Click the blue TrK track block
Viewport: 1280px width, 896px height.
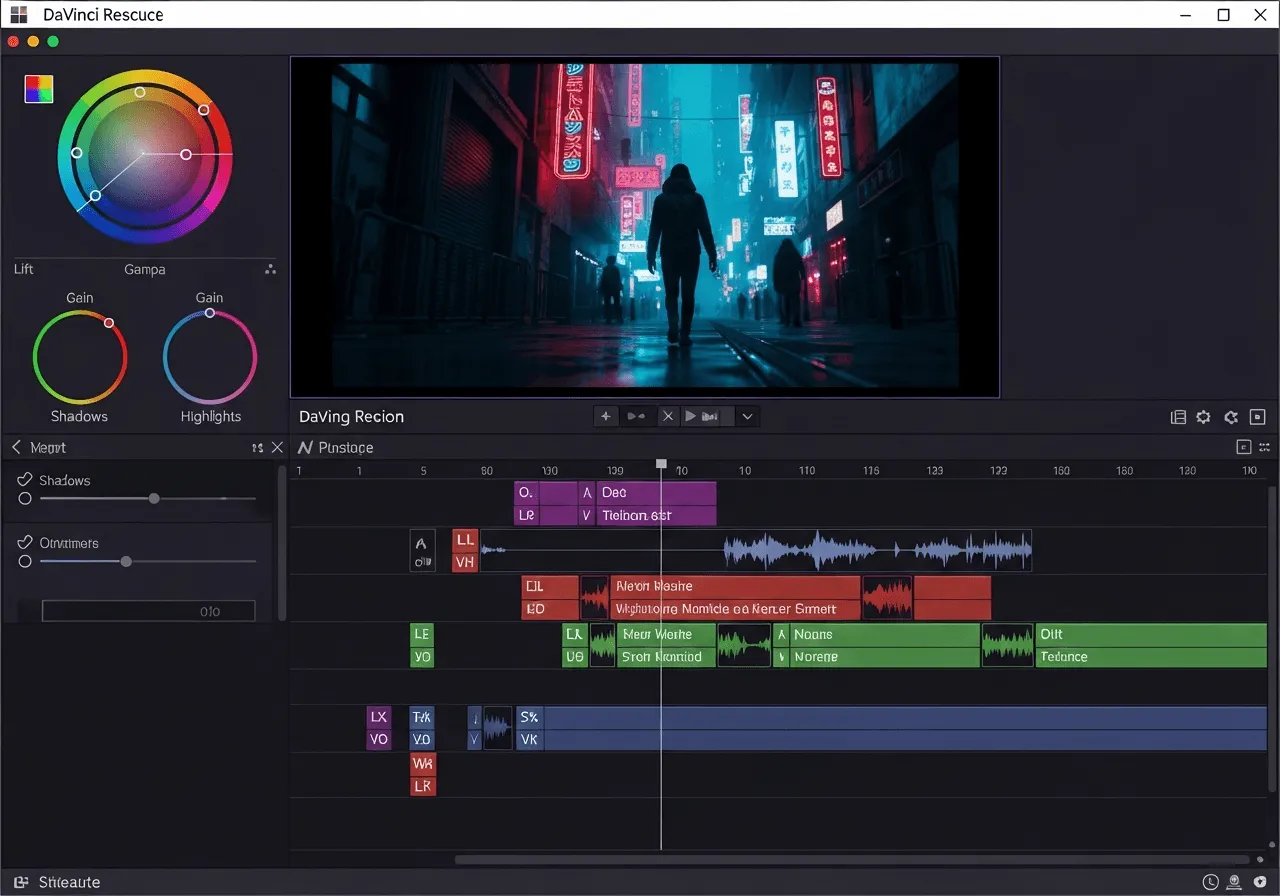tap(422, 717)
